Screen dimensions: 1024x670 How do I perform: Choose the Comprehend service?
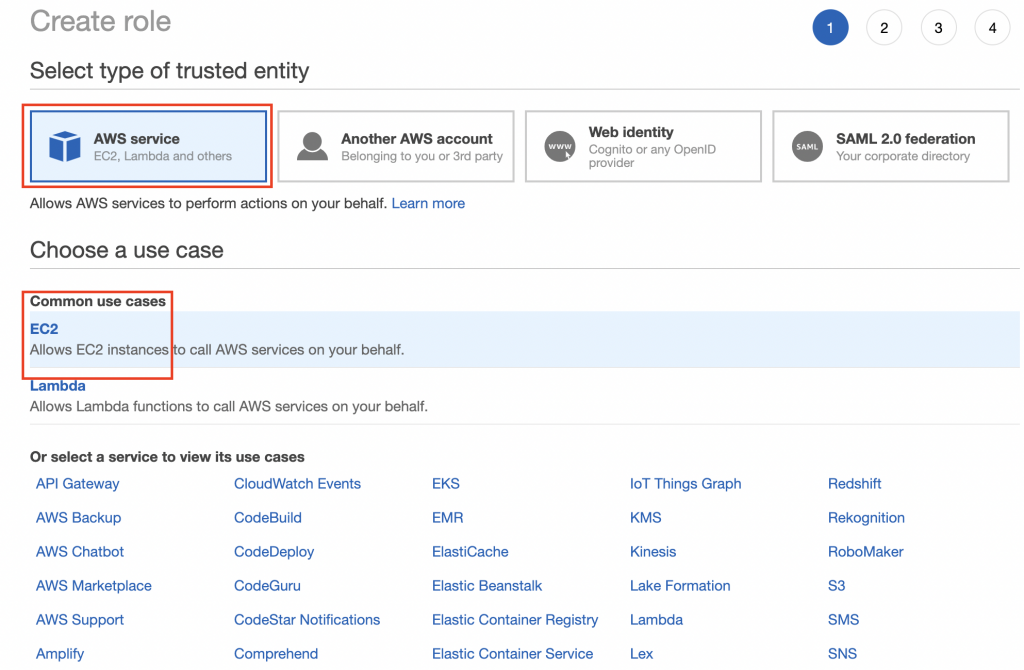click(x=276, y=654)
